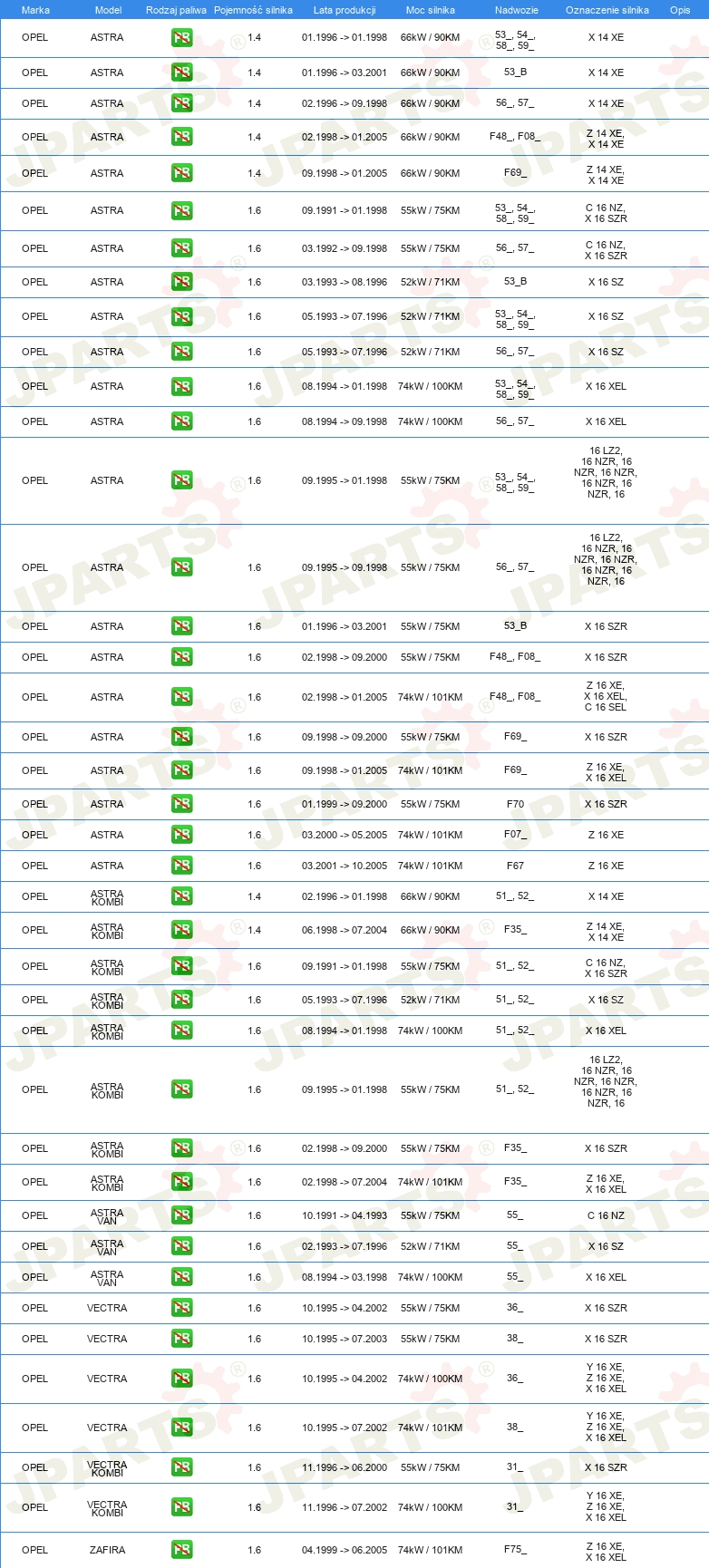Click date range 04.1999 -> 06.2005
Image resolution: width=709 pixels, height=1568 pixels.
click(345, 1551)
